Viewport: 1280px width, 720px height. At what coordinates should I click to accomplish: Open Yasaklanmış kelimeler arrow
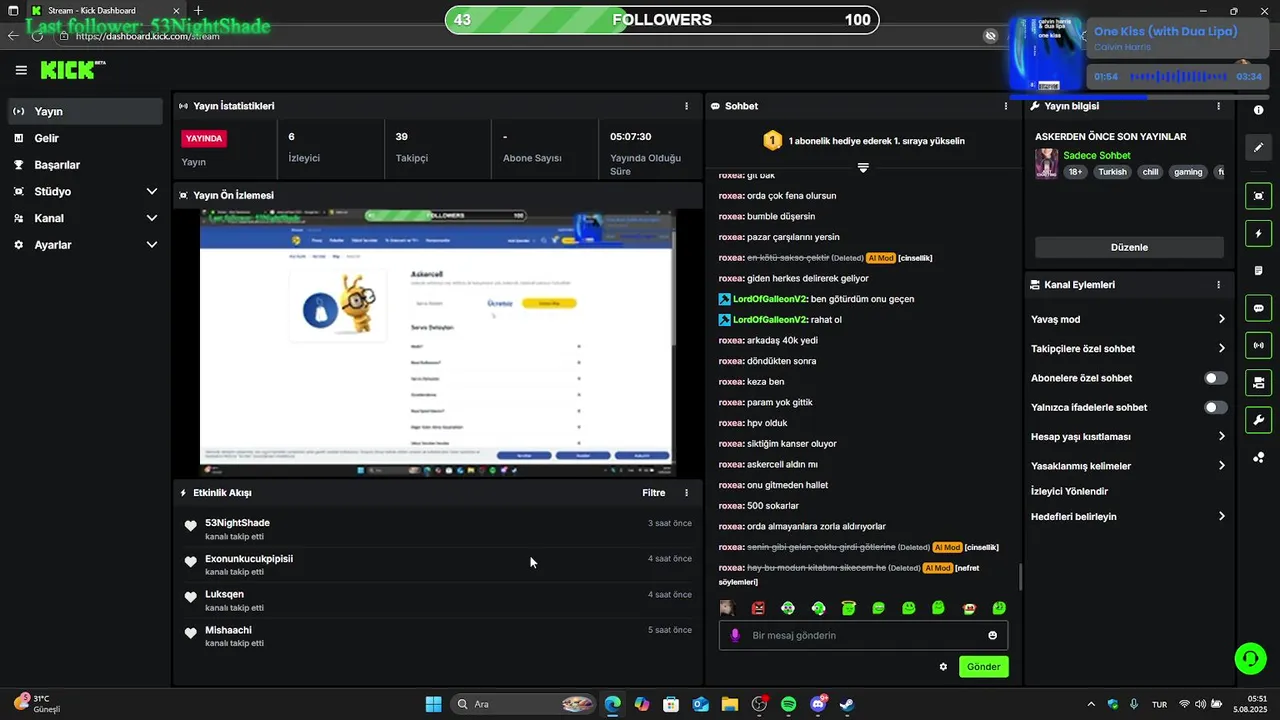click(1221, 466)
